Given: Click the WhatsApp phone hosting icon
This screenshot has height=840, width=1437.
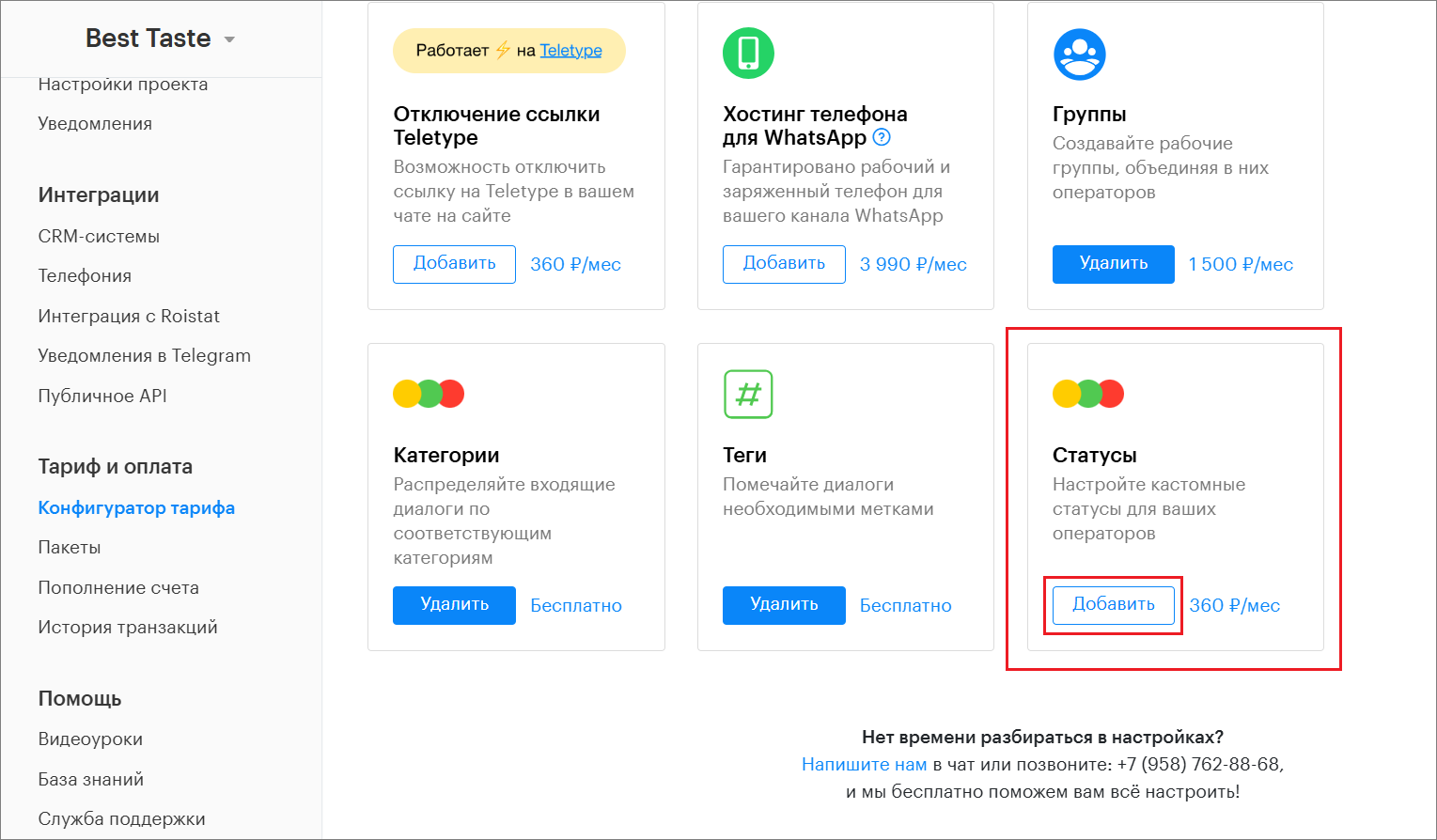Looking at the screenshot, I should click(748, 53).
